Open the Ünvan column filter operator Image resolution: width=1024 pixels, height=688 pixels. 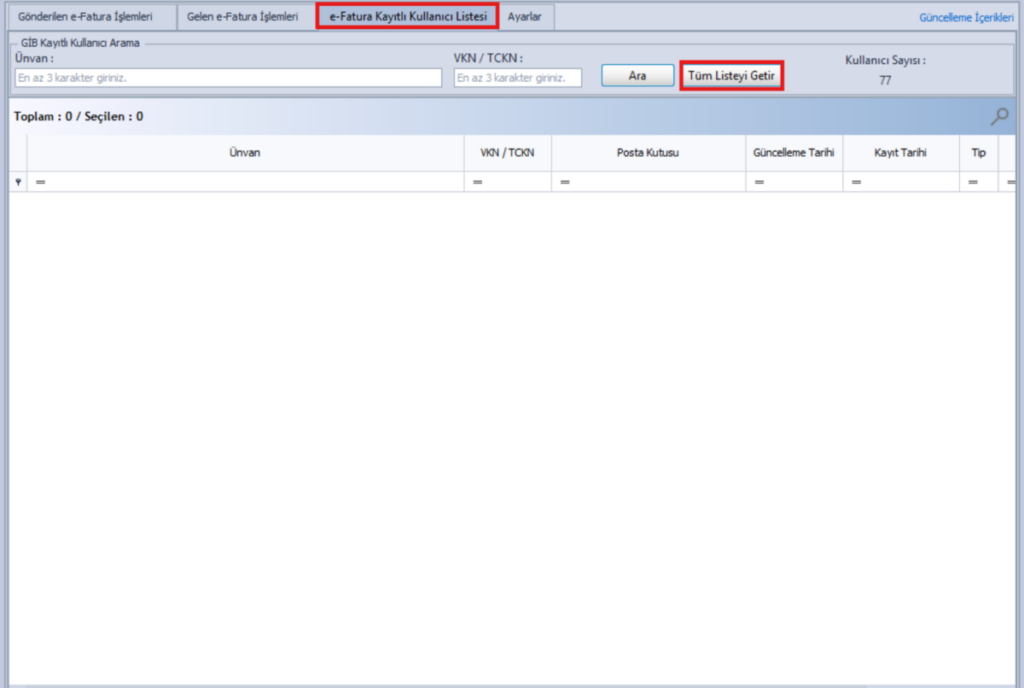pos(40,182)
